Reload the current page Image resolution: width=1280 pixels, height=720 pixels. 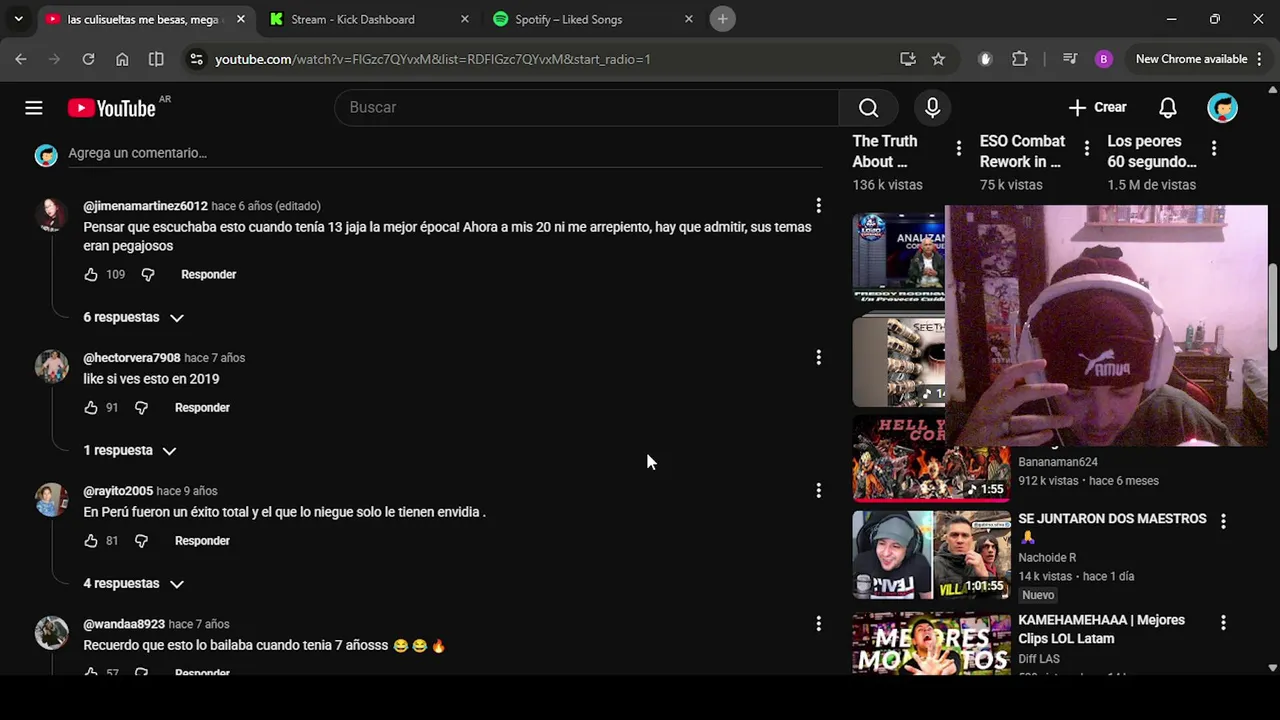click(88, 59)
